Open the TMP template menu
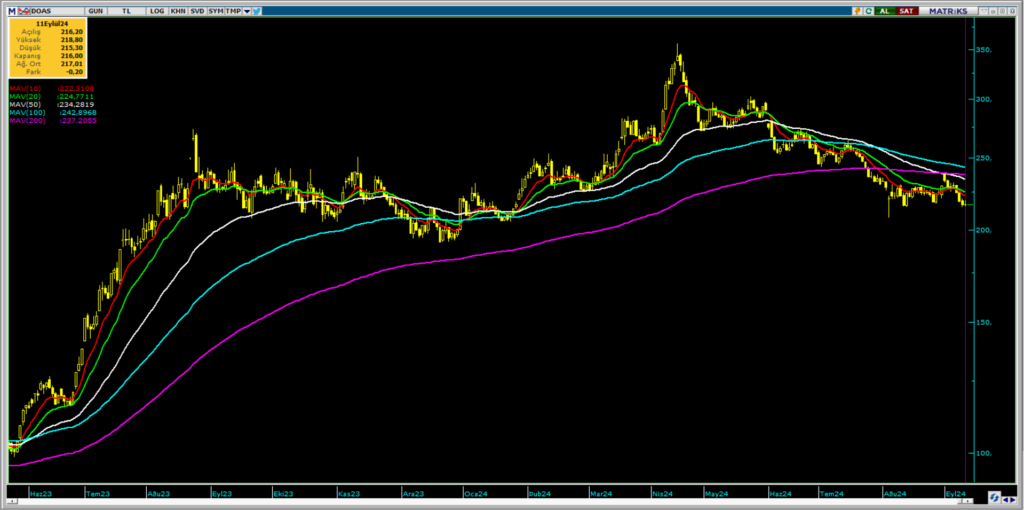This screenshot has width=1024, height=510. point(232,10)
